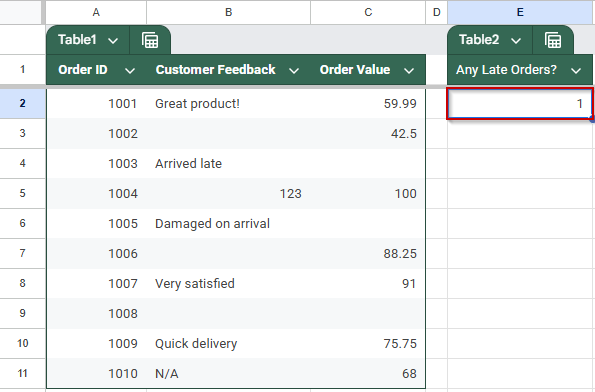The width and height of the screenshot is (595, 392).
Task: Expand the Table2 name dropdown
Action: point(516,40)
